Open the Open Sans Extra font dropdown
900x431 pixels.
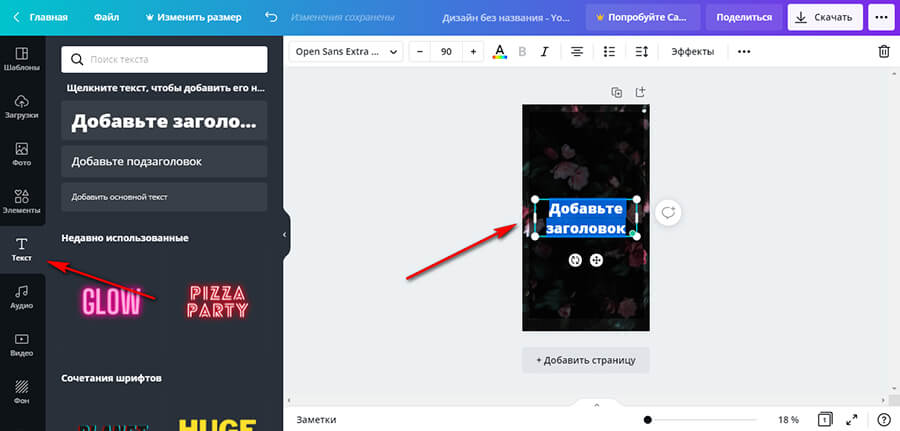tap(346, 51)
